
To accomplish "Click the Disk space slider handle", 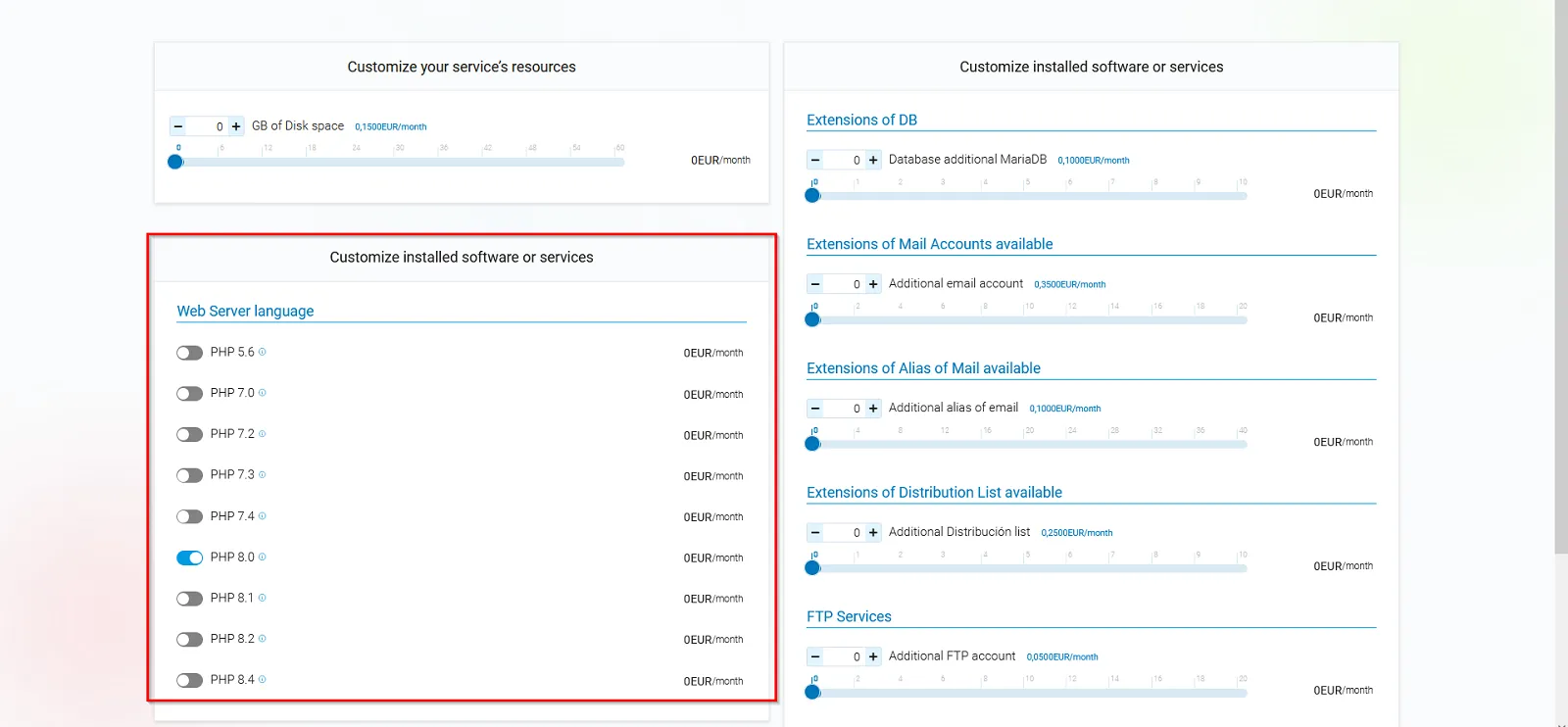I will pos(175,162).
